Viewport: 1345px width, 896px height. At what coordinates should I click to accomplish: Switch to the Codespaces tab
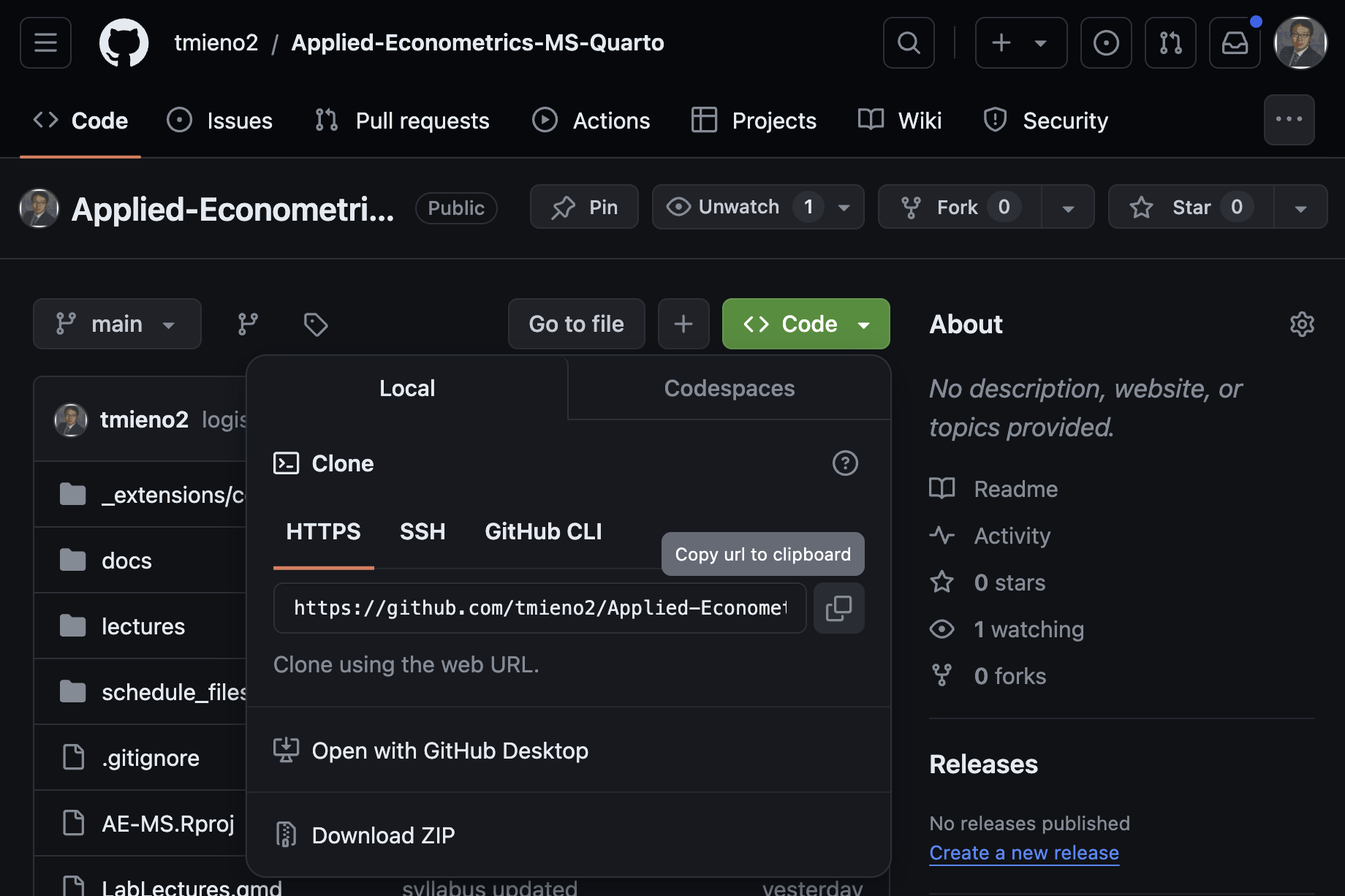pyautogui.click(x=729, y=388)
